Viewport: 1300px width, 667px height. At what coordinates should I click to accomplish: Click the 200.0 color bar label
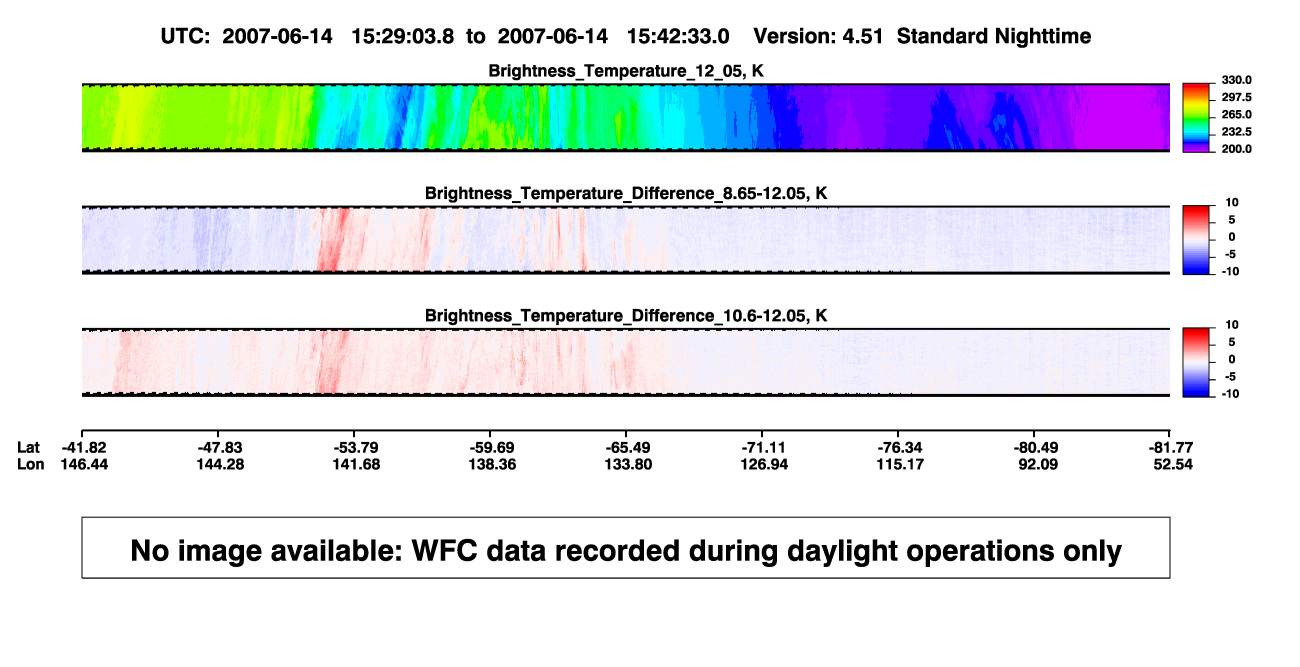(1236, 149)
